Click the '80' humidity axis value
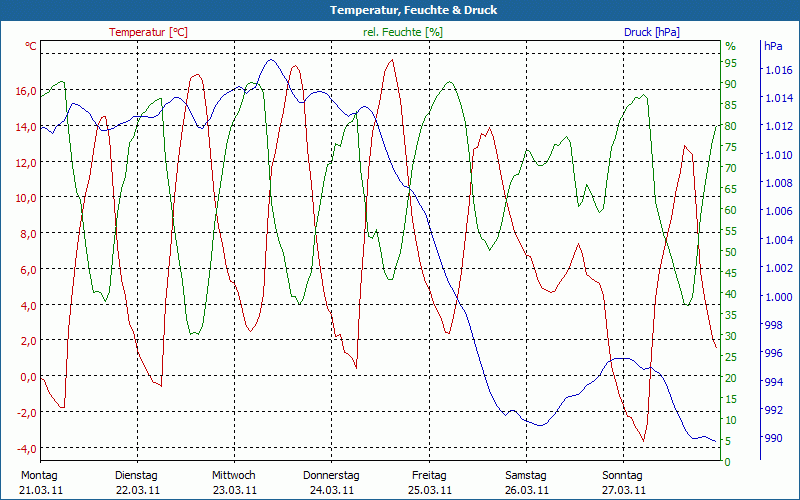The width and height of the screenshot is (800, 500). coord(731,126)
